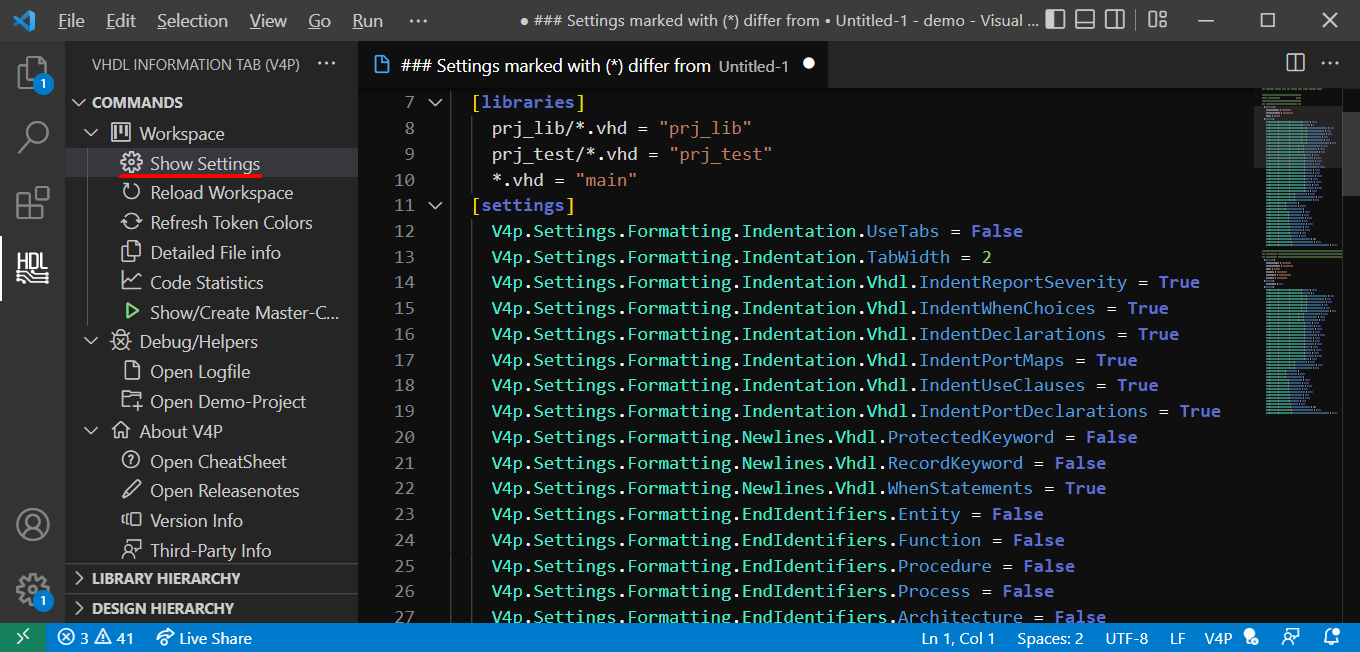Click the Detailed File info icon
Image resolution: width=1360 pixels, height=652 pixels.
131,252
